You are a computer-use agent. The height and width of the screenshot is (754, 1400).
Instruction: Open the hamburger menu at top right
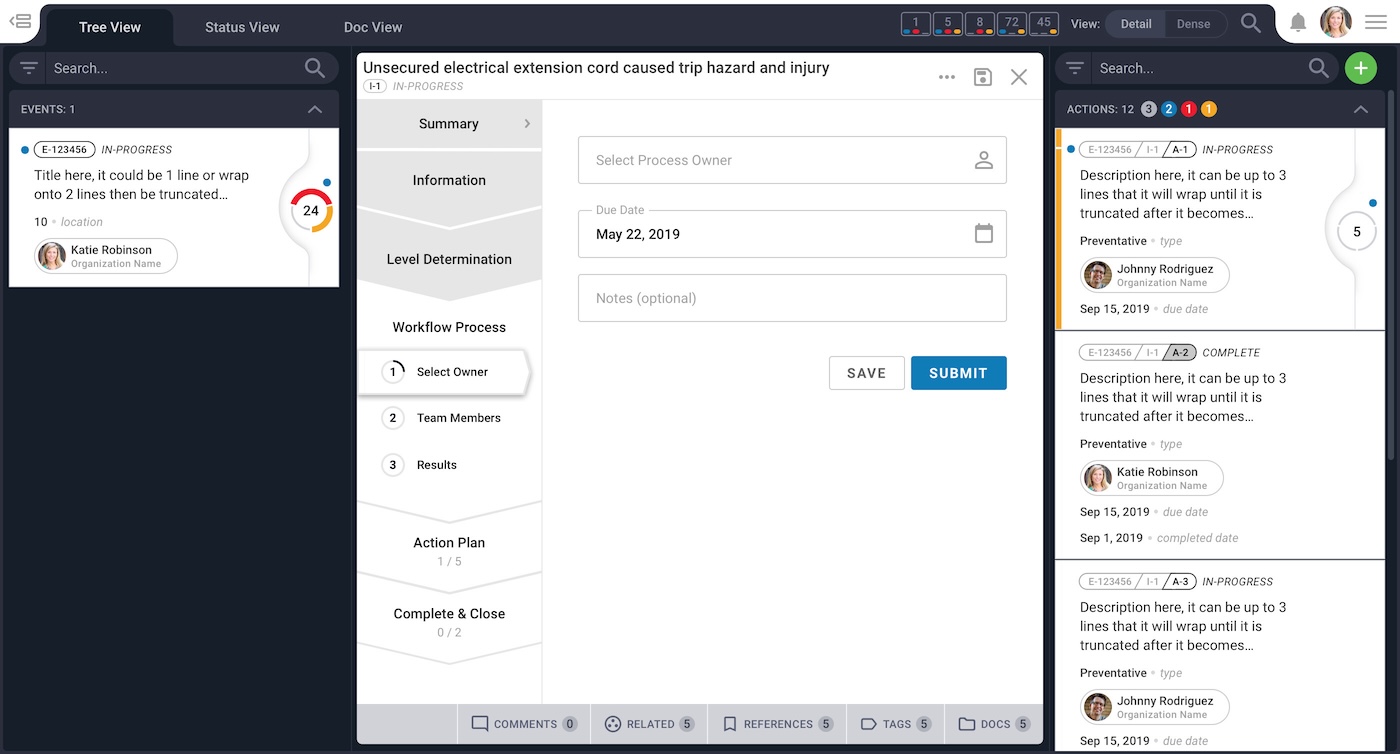pyautogui.click(x=1376, y=23)
